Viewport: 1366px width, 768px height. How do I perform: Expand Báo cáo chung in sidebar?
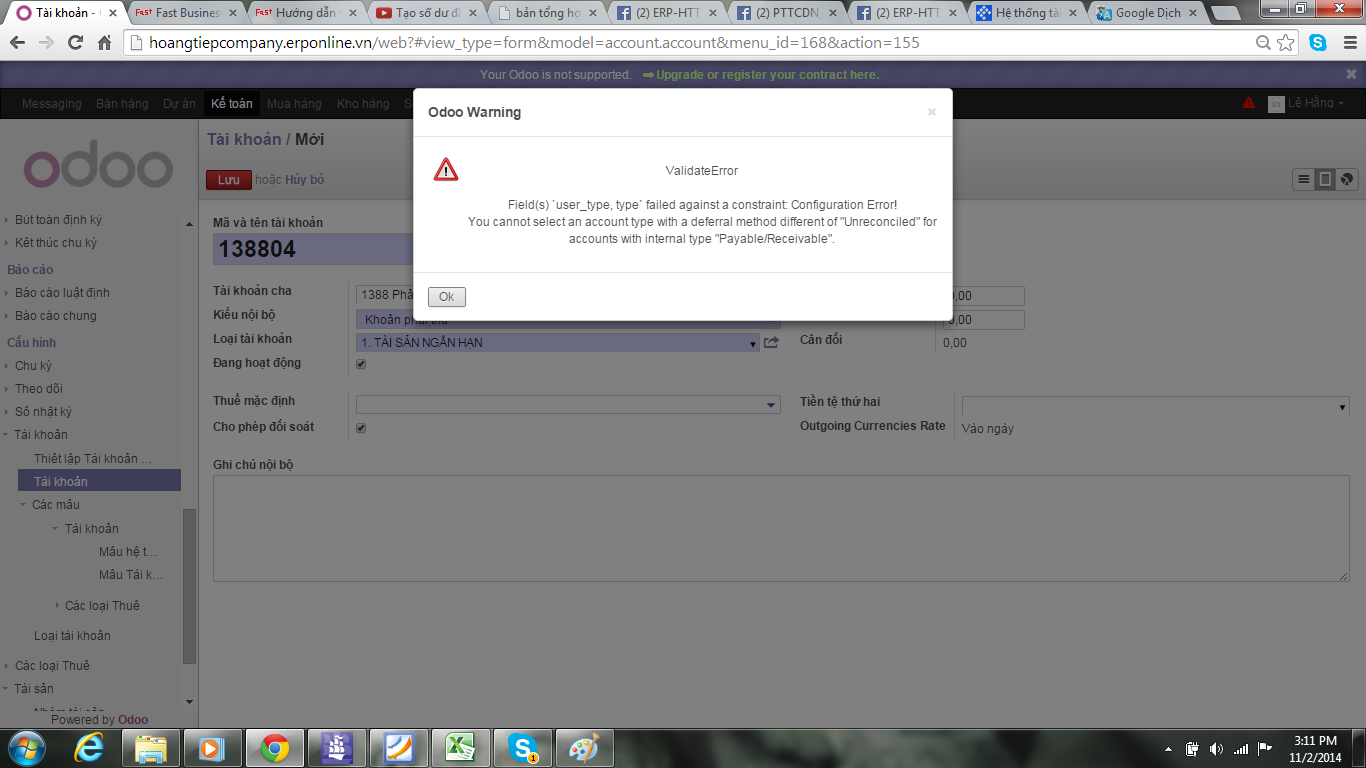coord(55,316)
